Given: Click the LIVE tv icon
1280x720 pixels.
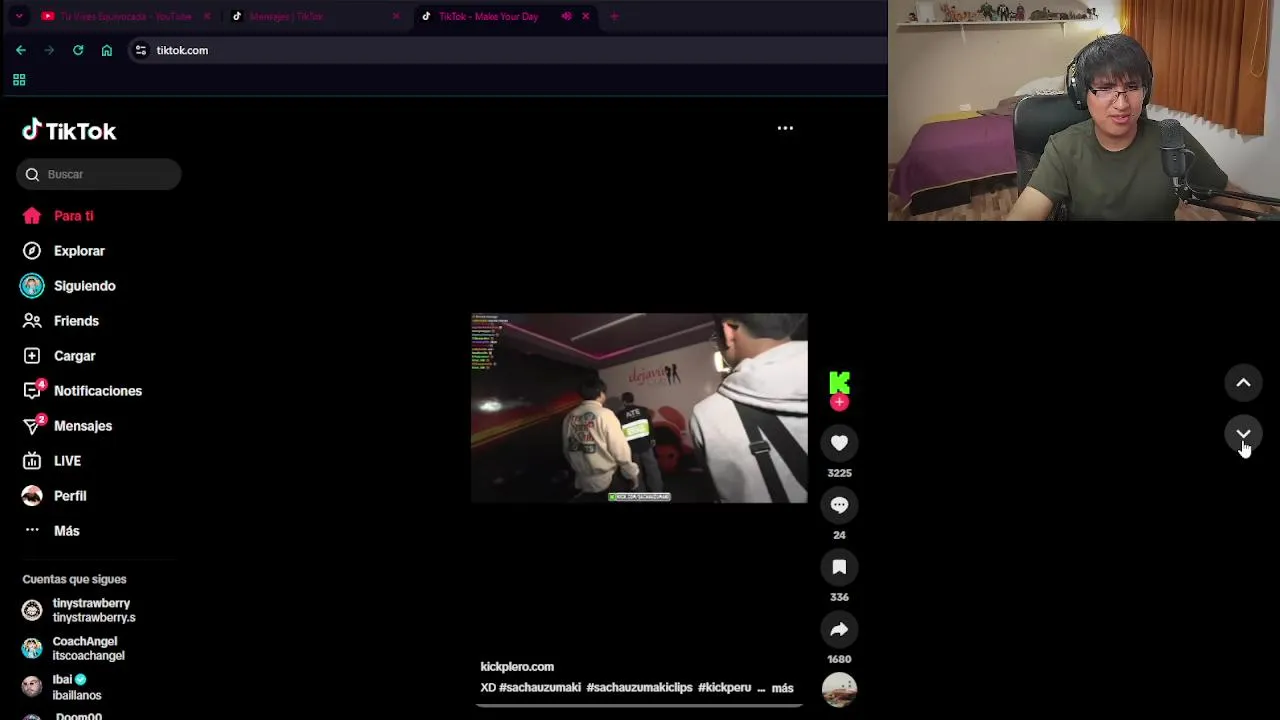Looking at the screenshot, I should 32,461.
